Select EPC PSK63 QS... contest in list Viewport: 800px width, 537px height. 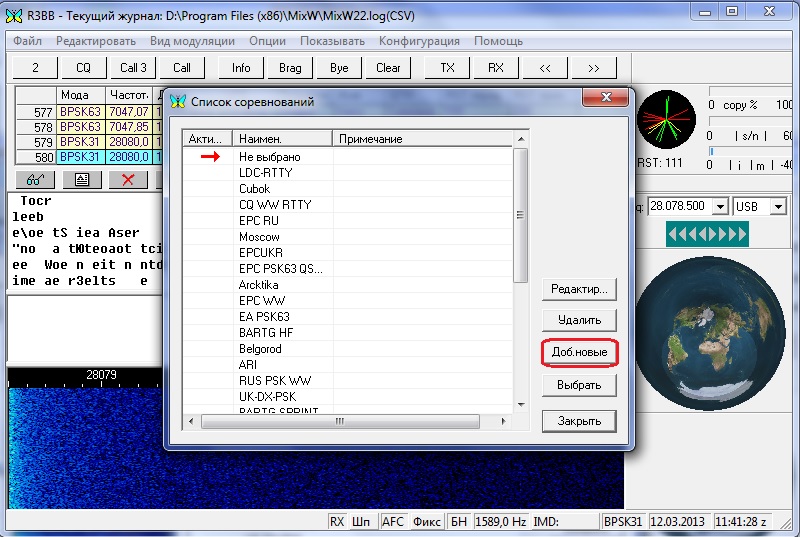[281, 269]
